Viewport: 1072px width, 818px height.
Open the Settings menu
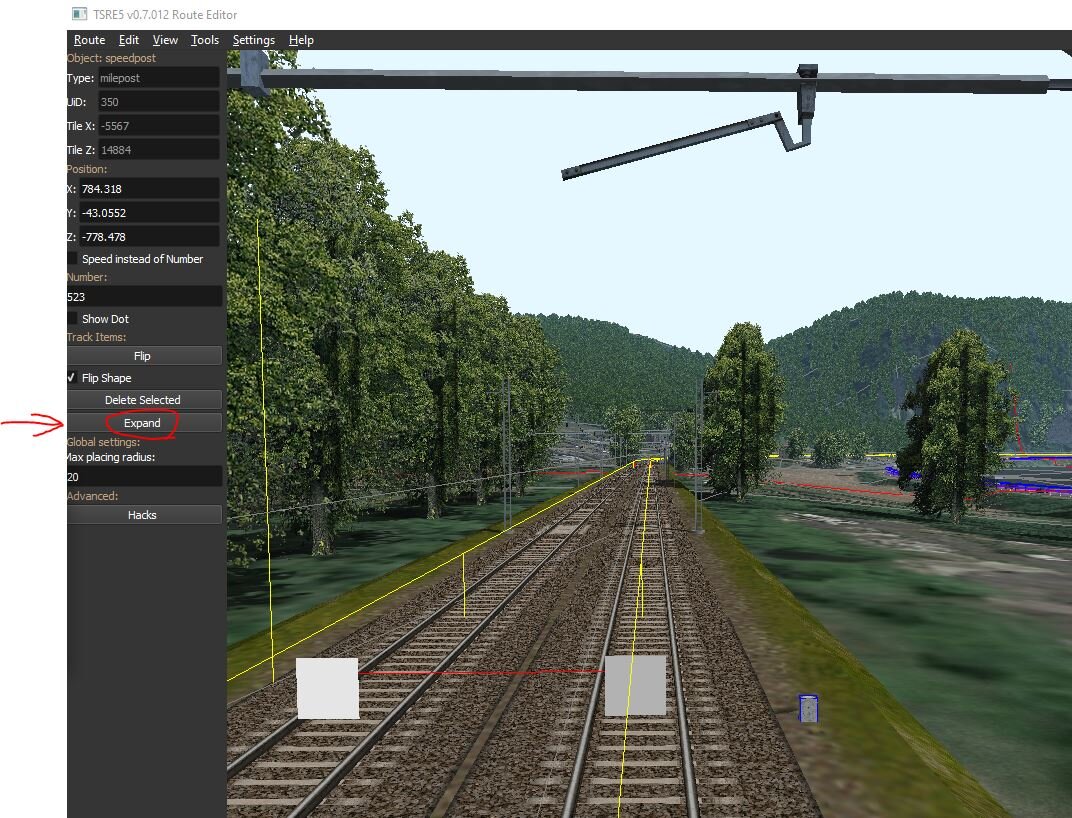[254, 40]
